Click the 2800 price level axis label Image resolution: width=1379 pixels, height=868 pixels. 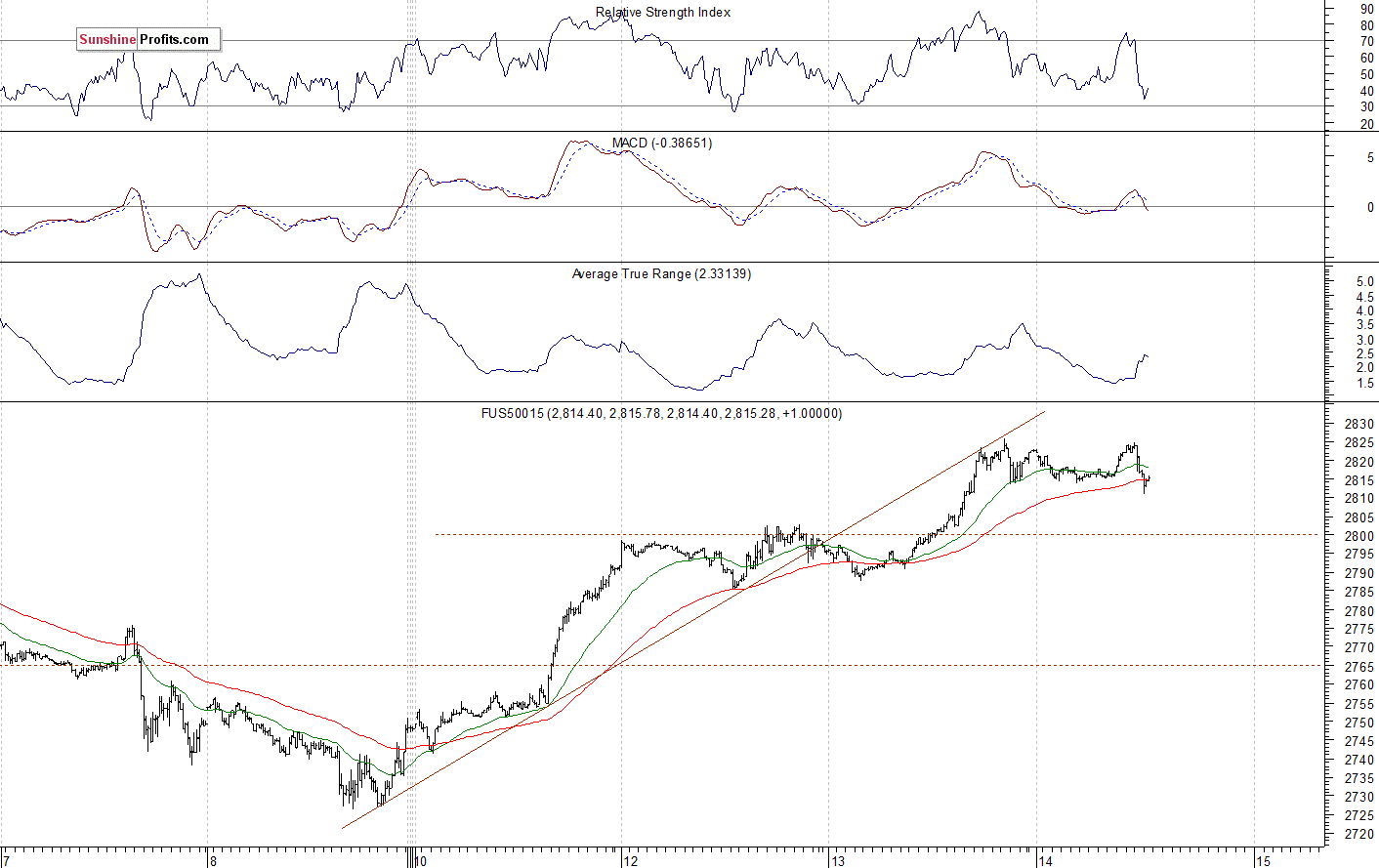point(1358,536)
